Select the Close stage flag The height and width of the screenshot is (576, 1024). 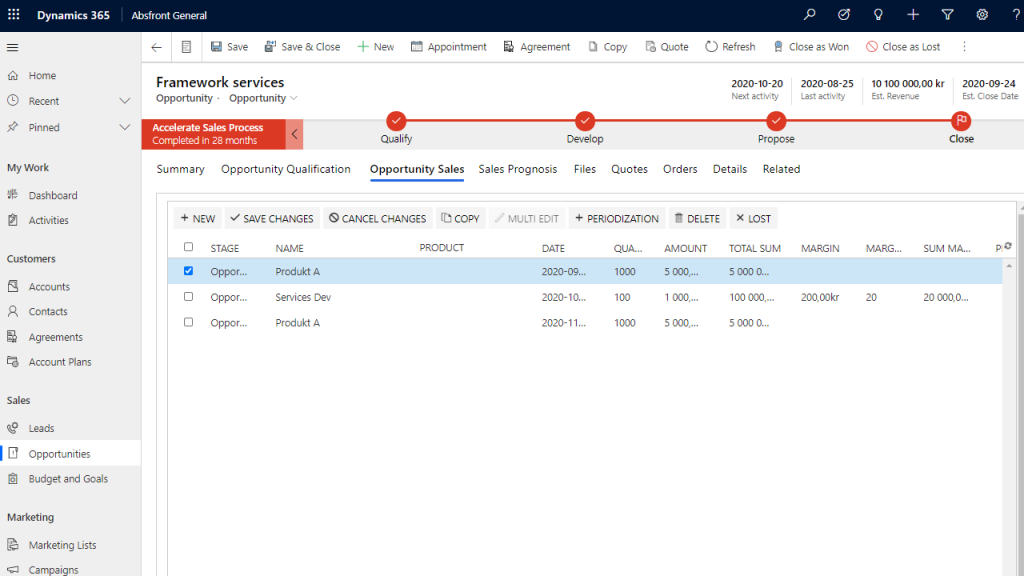961,121
